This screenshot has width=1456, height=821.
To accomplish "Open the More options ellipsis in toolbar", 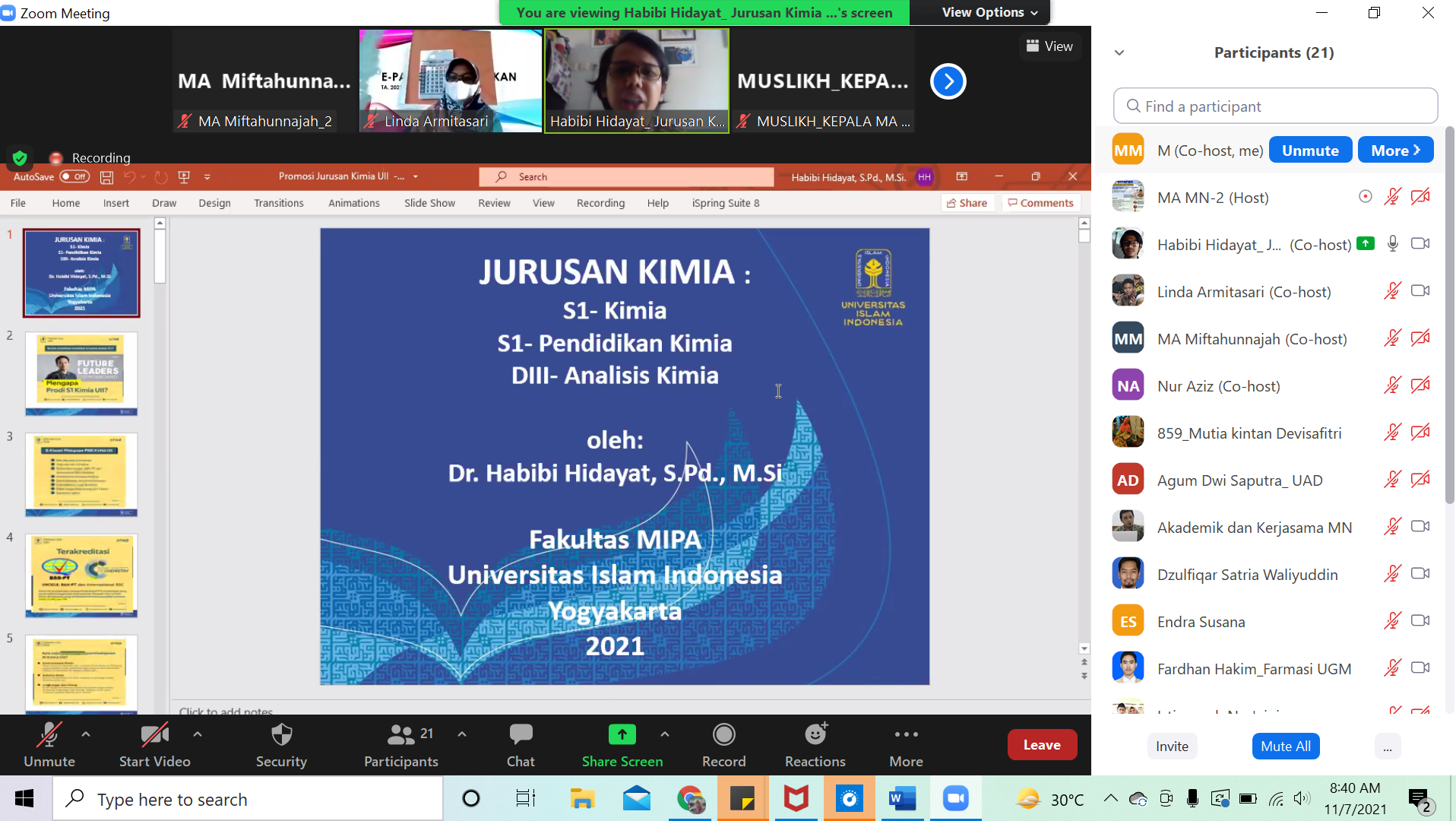I will pos(906,735).
